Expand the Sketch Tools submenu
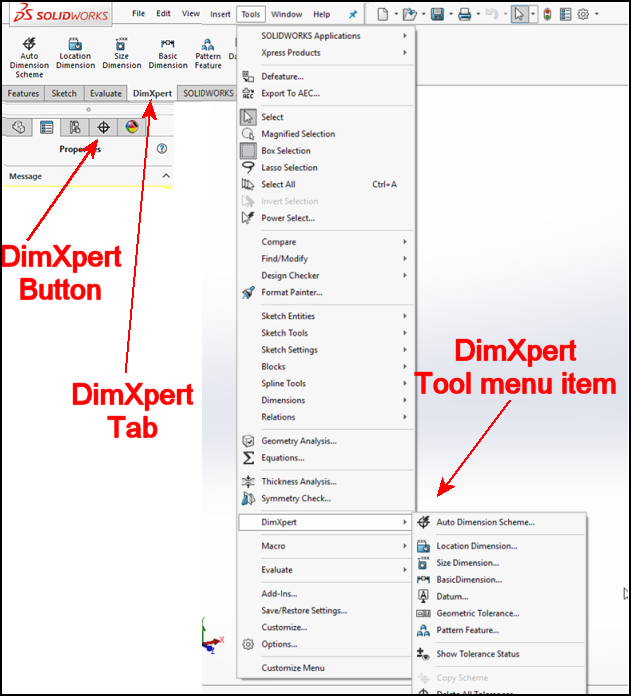Image resolution: width=631 pixels, height=696 pixels. [326, 332]
